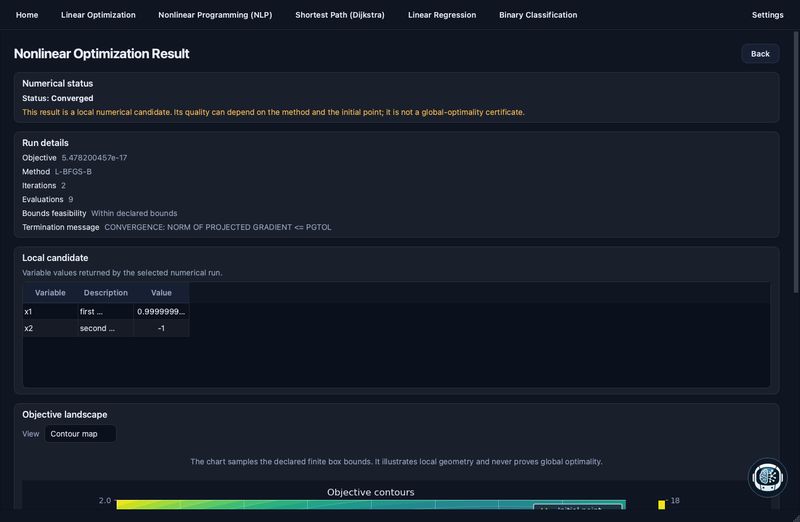Viewport: 800px width, 522px height.
Task: Open Nonlinear Programming (NLP) section
Action: point(215,15)
